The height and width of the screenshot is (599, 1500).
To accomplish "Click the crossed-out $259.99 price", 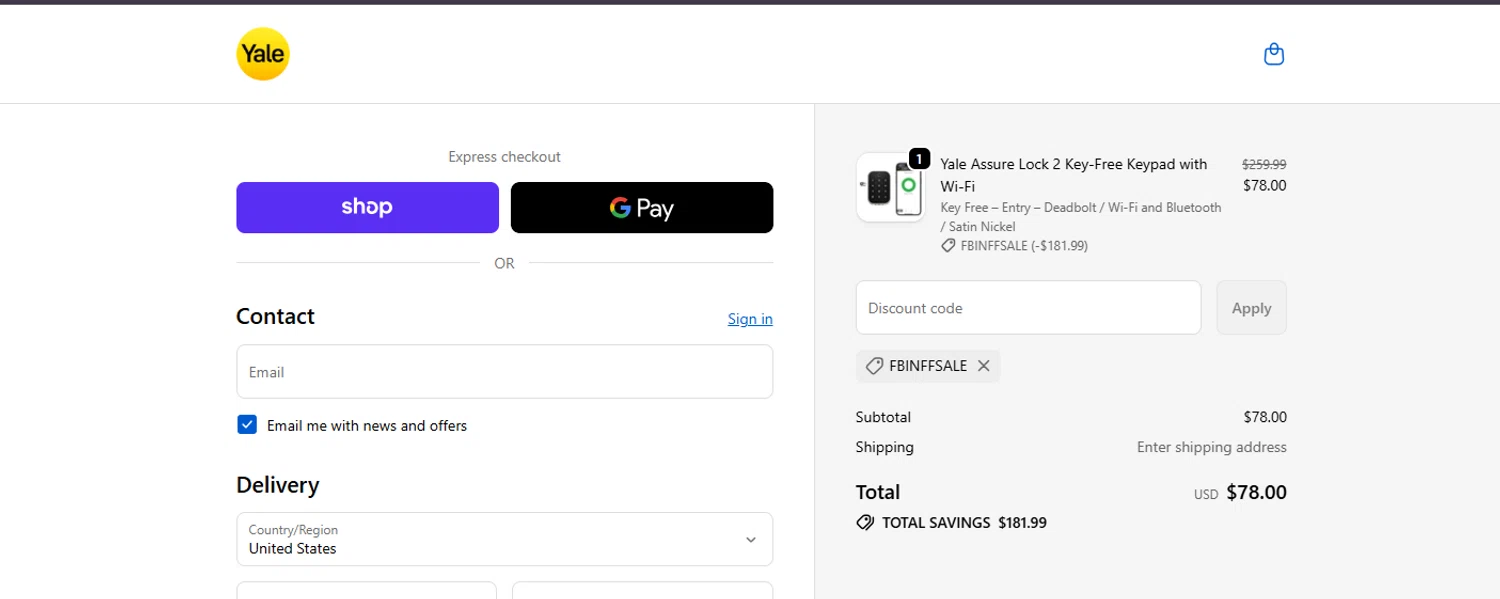I will [1264, 165].
